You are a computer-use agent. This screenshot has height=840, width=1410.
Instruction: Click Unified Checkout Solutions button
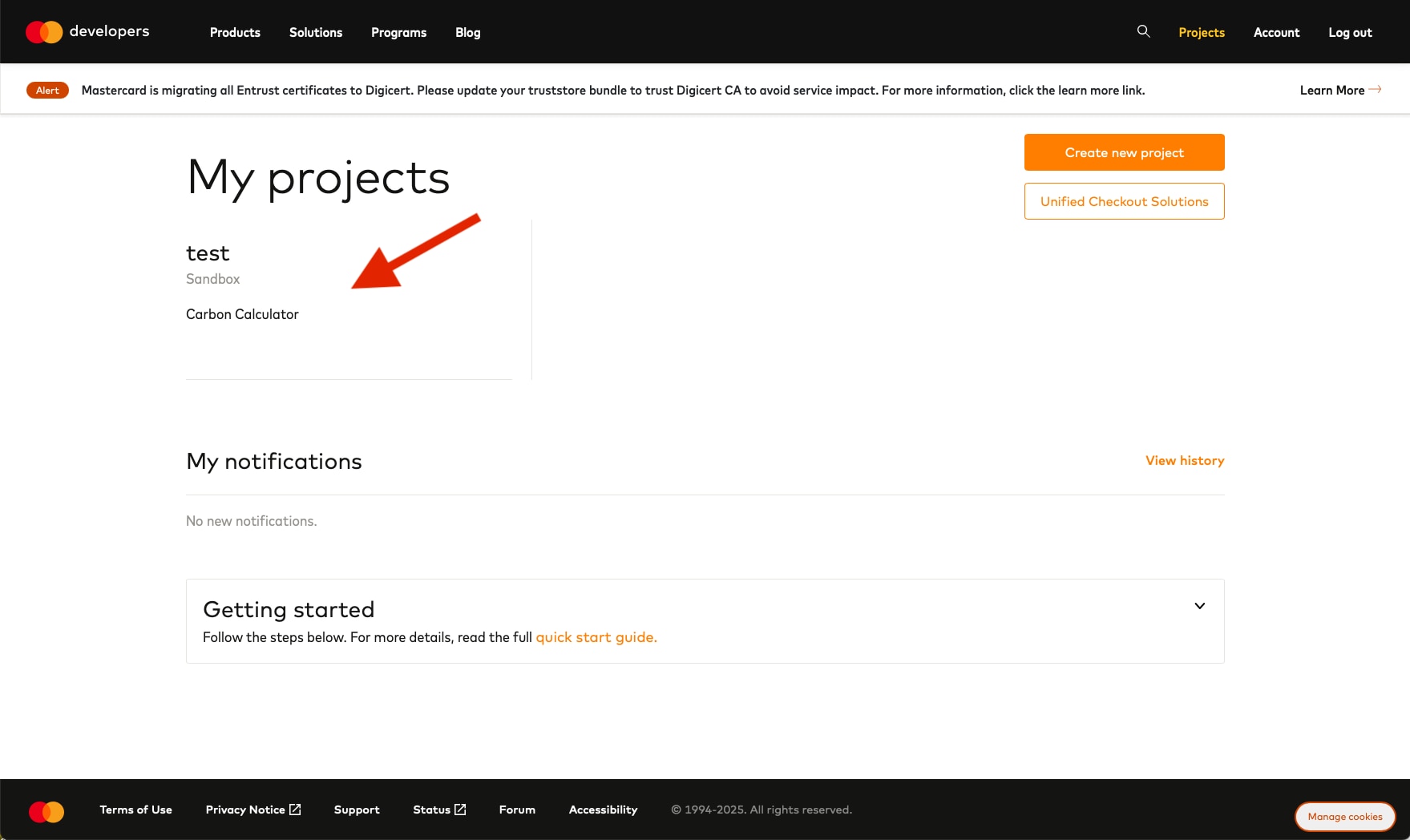[x=1124, y=201]
